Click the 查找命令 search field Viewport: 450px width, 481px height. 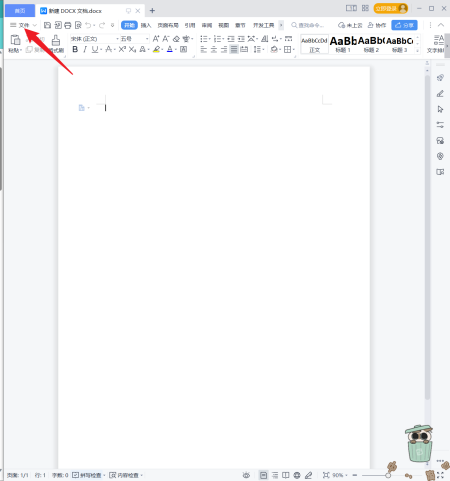tap(307, 25)
